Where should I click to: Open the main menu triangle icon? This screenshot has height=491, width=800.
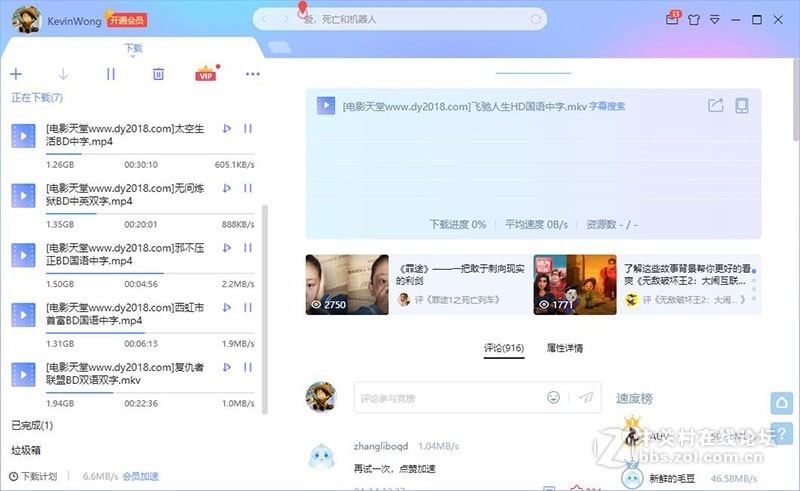click(715, 19)
